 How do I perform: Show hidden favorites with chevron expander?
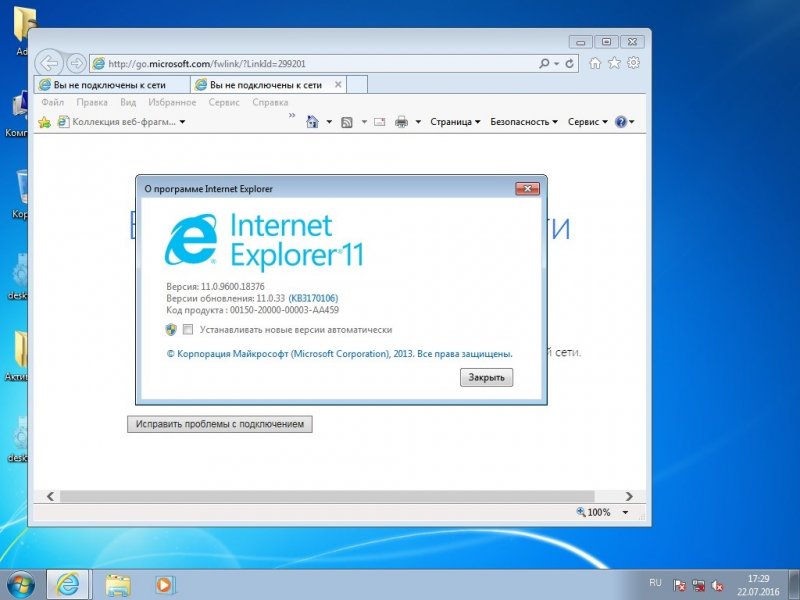coord(292,116)
